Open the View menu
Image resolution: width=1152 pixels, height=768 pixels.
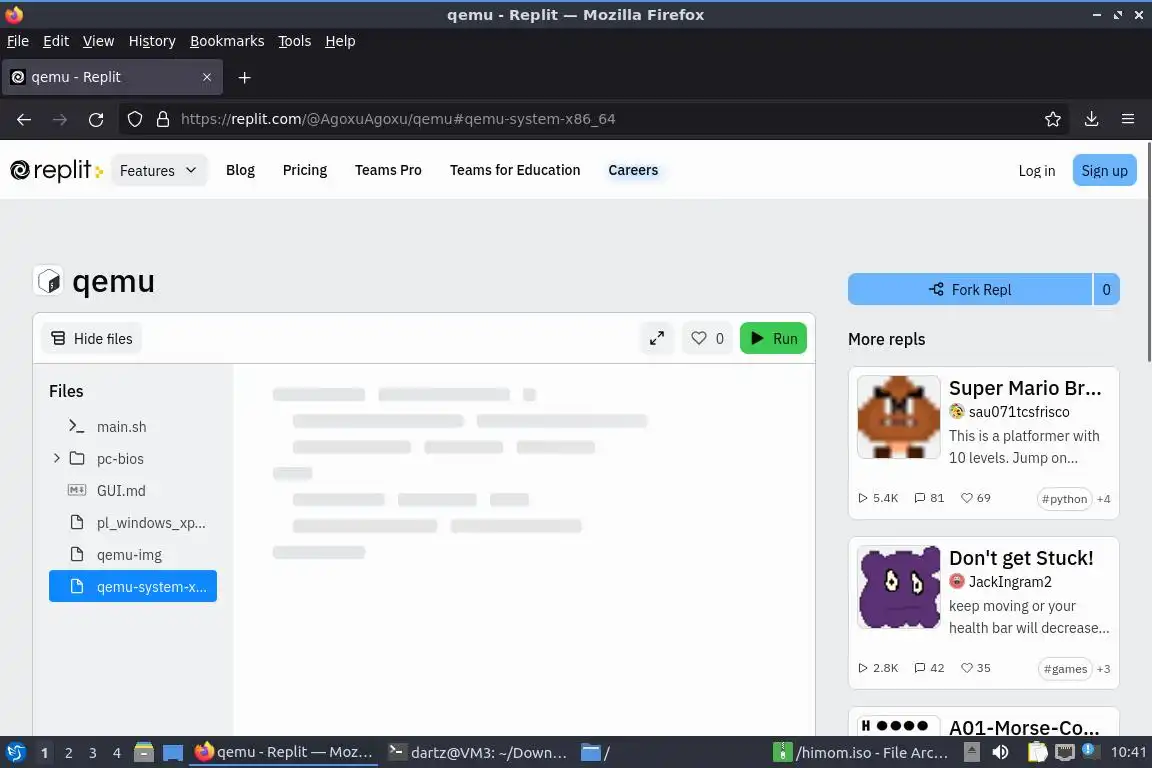(x=98, y=41)
